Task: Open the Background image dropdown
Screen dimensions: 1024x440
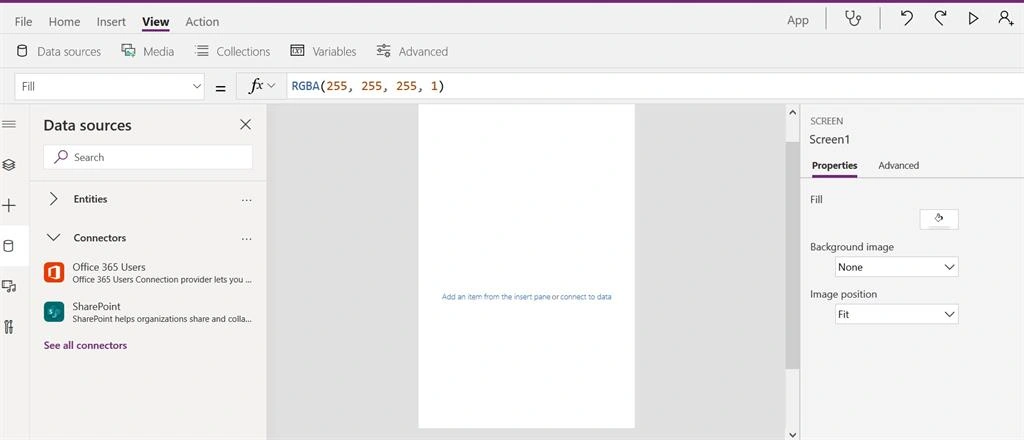Action: [x=897, y=267]
